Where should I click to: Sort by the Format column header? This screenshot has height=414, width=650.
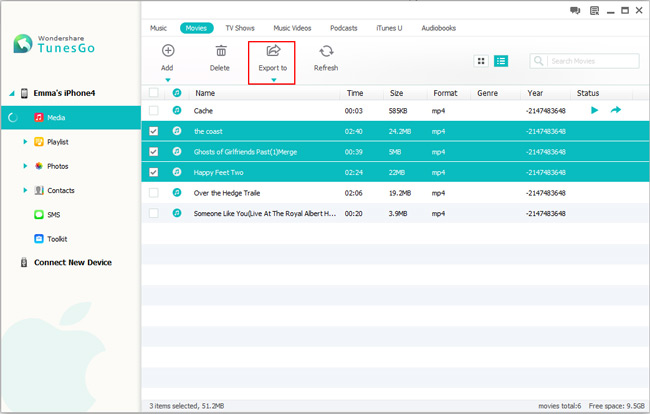445,93
